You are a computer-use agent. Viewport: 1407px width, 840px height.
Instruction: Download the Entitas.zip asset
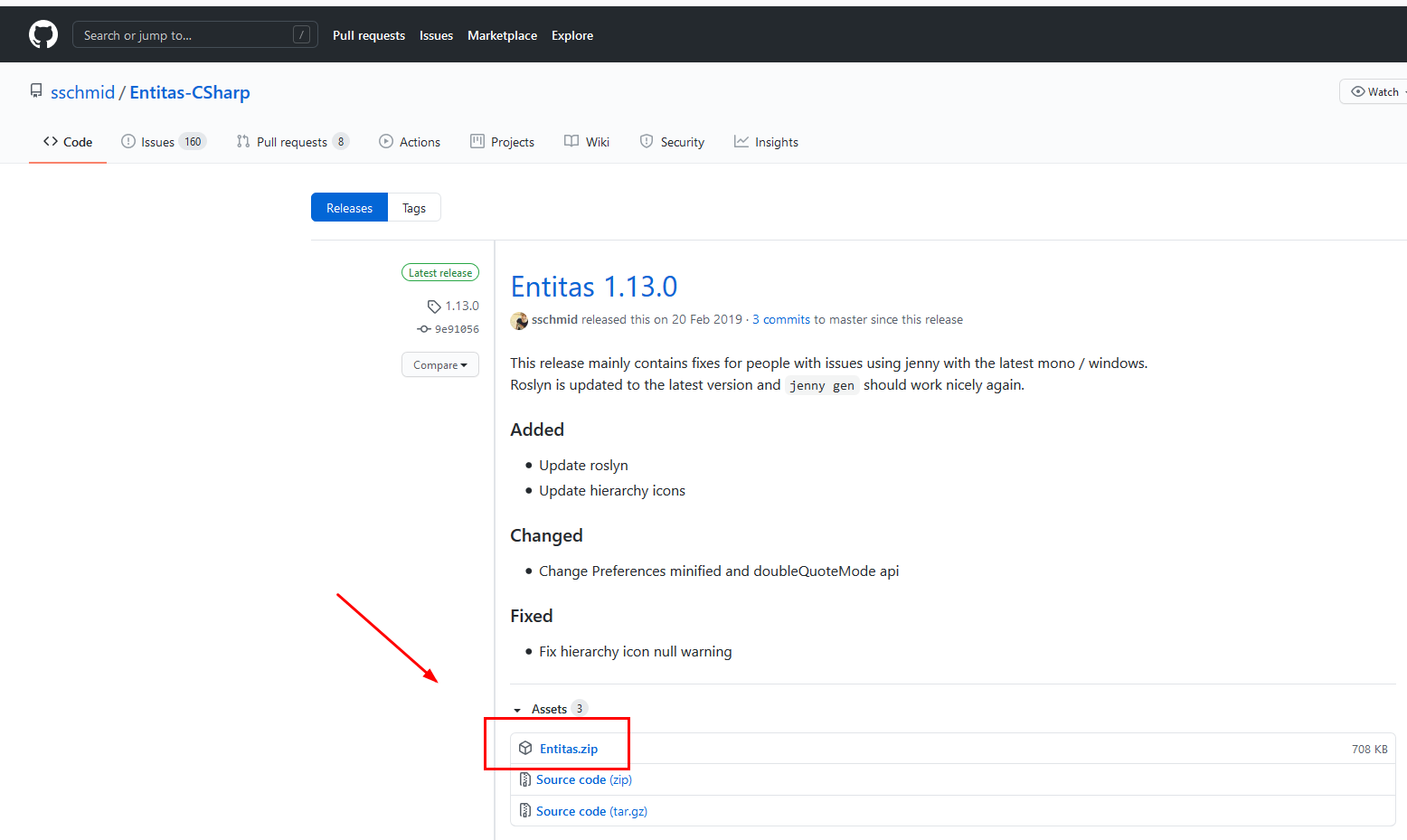coord(569,748)
